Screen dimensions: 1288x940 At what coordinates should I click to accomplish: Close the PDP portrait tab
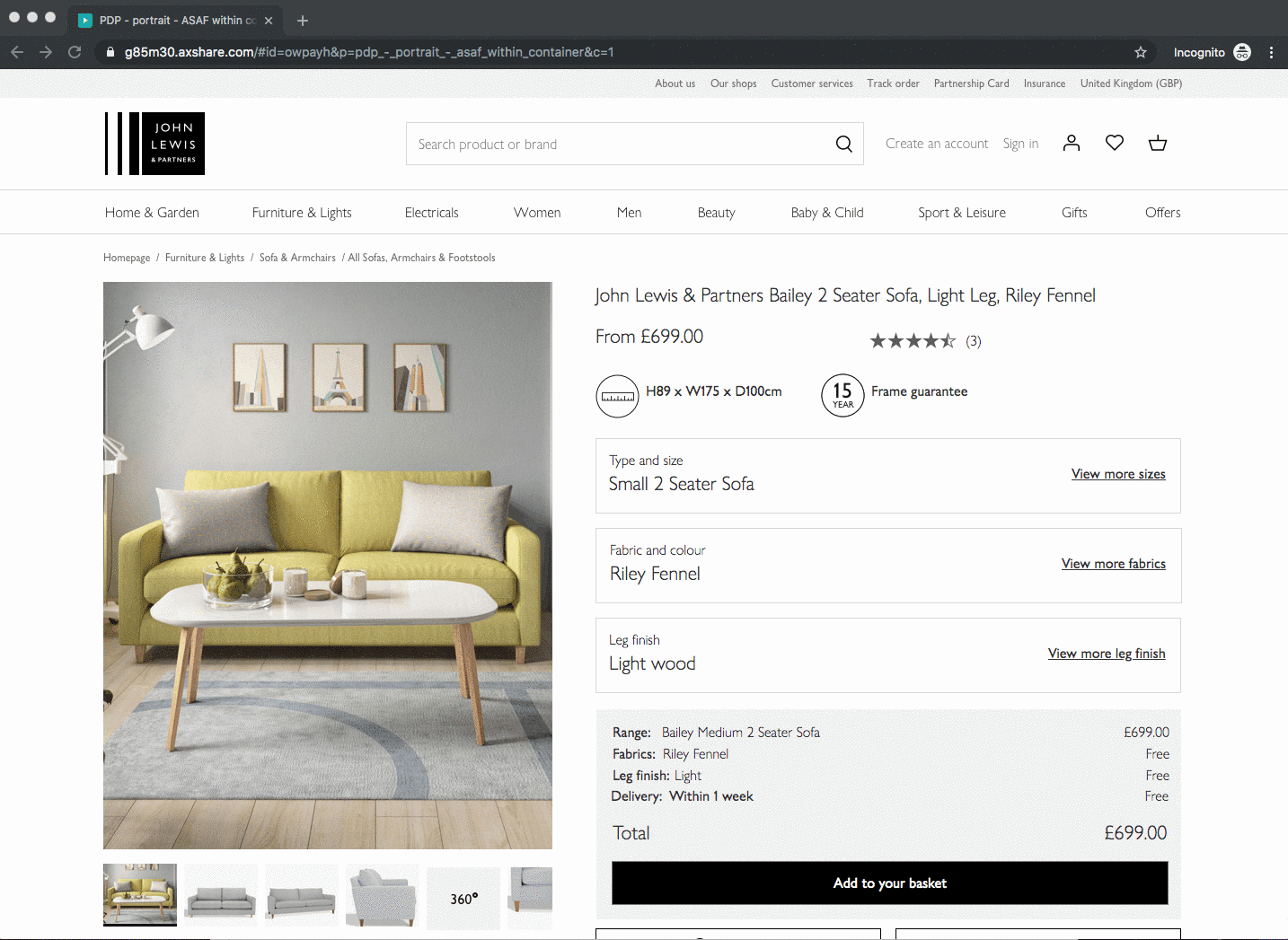point(269,20)
